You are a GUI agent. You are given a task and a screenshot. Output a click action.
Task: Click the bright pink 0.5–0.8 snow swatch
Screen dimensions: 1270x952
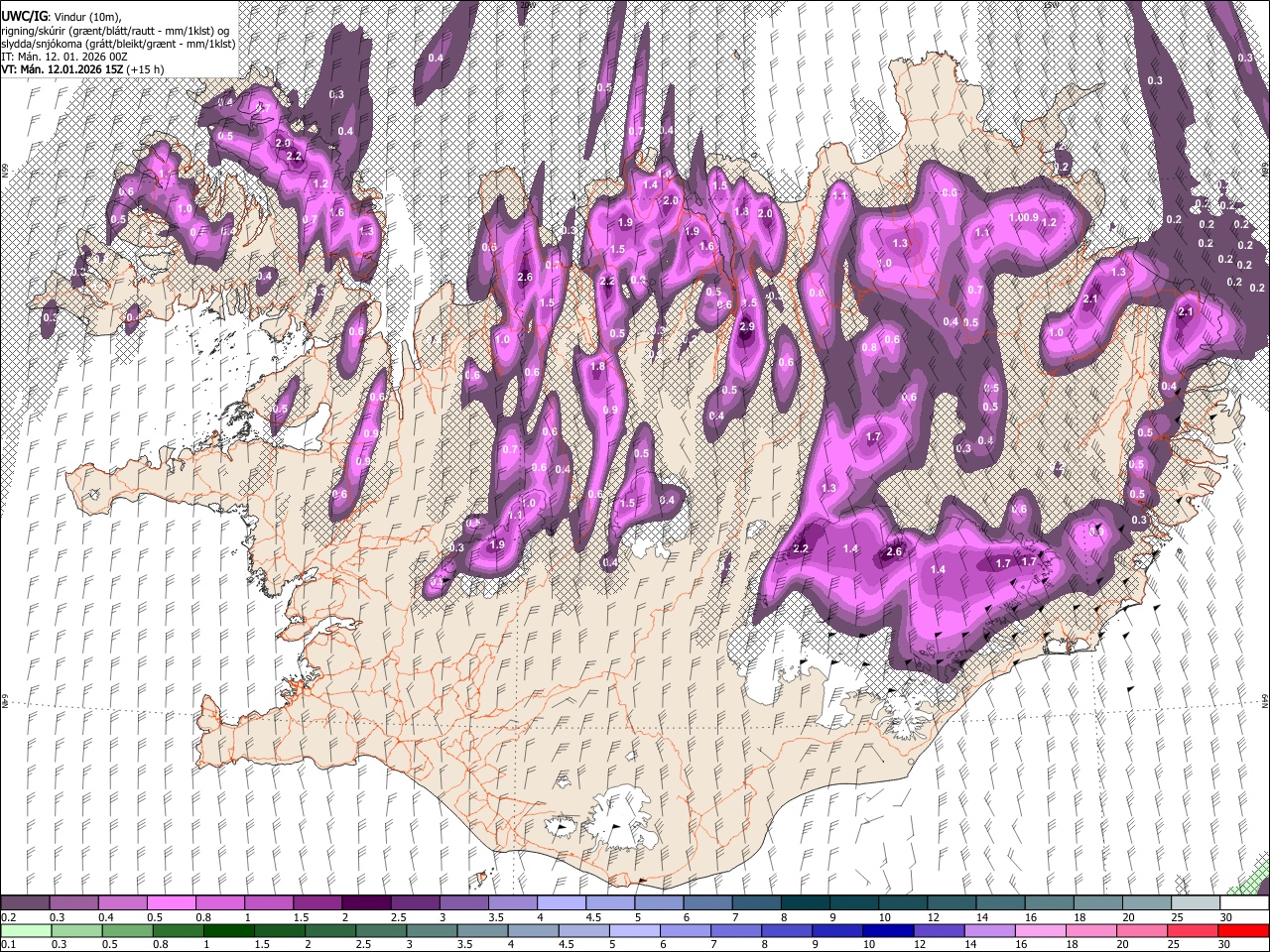[172, 903]
